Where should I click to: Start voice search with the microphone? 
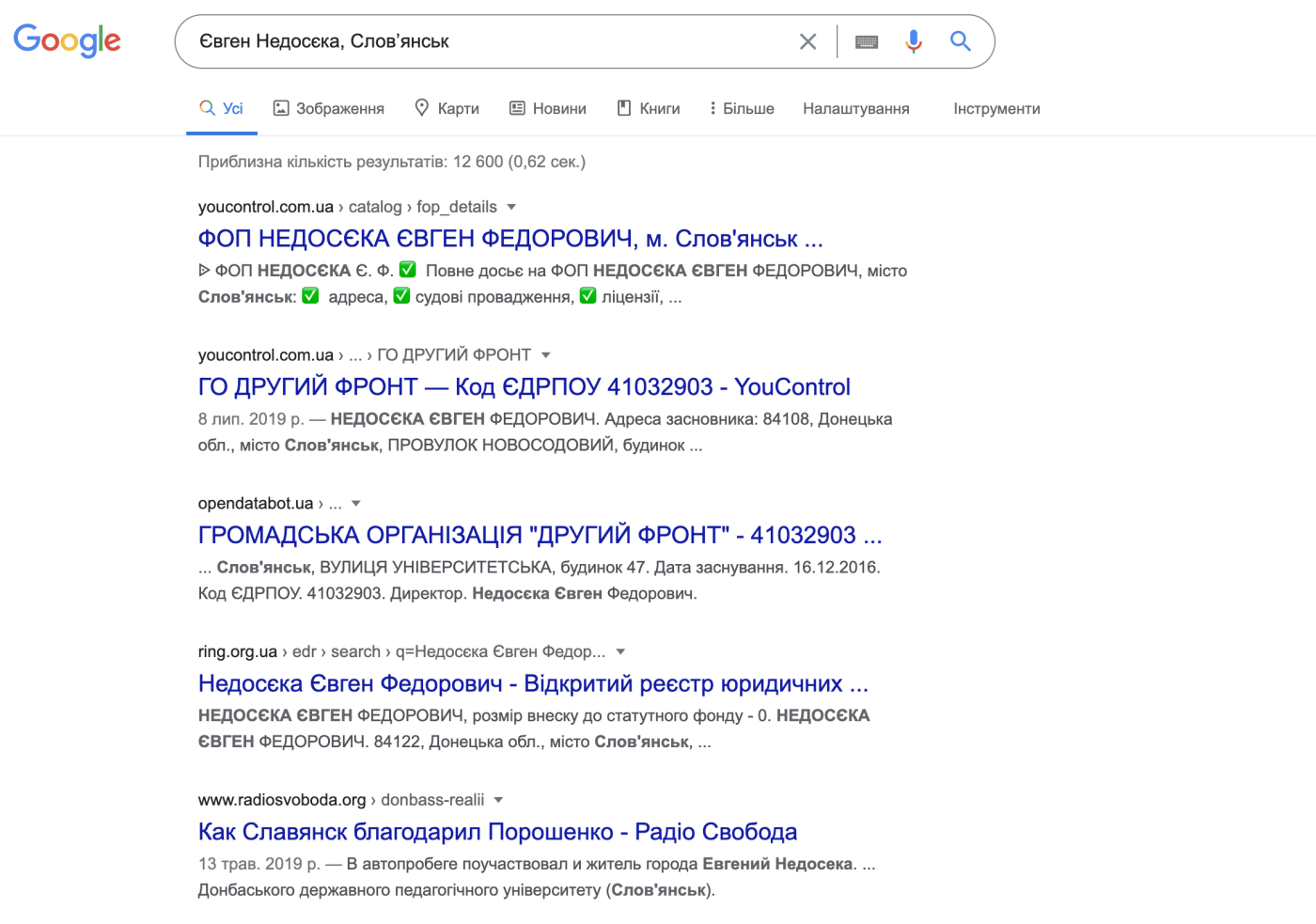(914, 41)
